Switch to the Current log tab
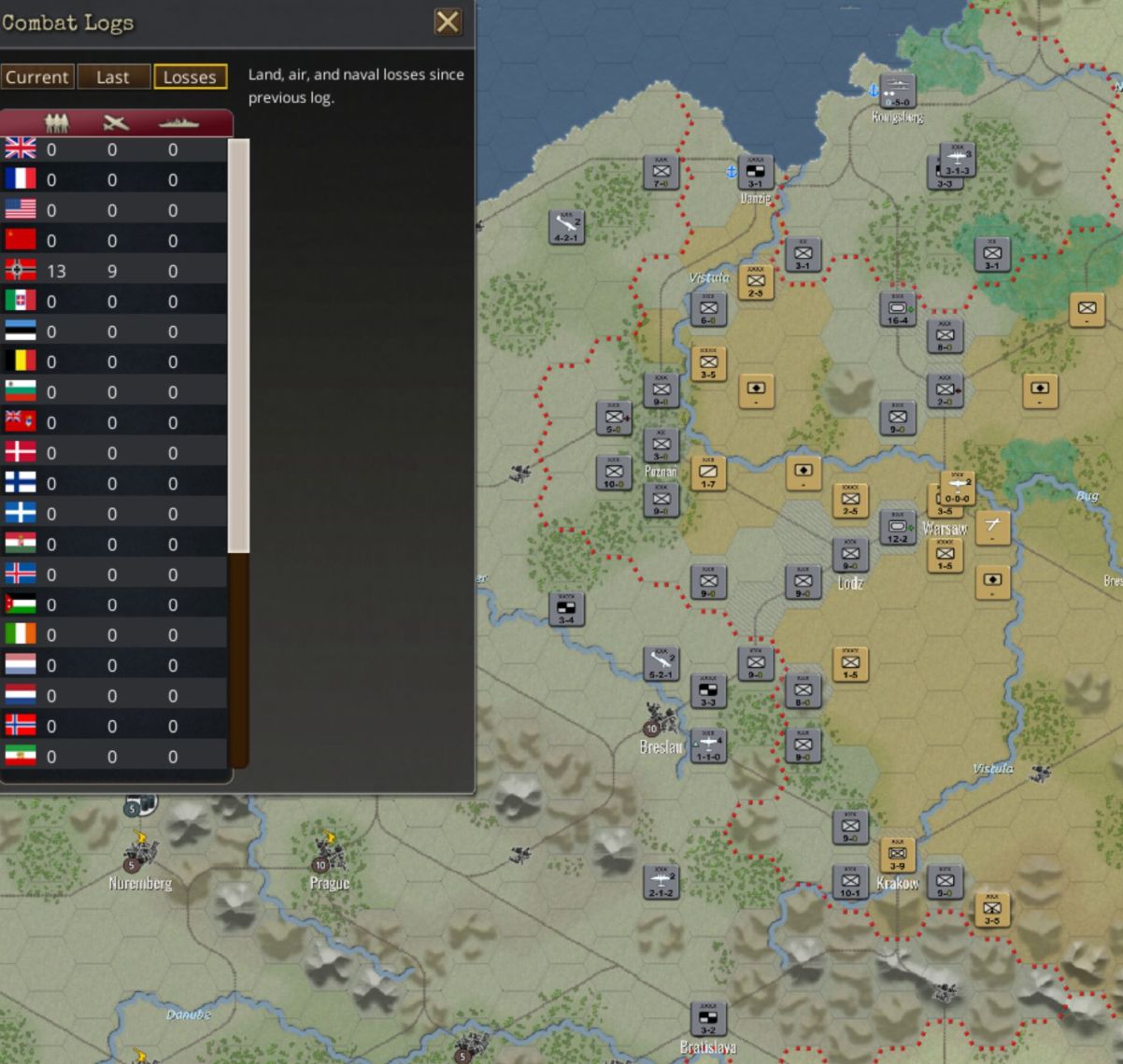This screenshot has height=1064, width=1123. [37, 78]
